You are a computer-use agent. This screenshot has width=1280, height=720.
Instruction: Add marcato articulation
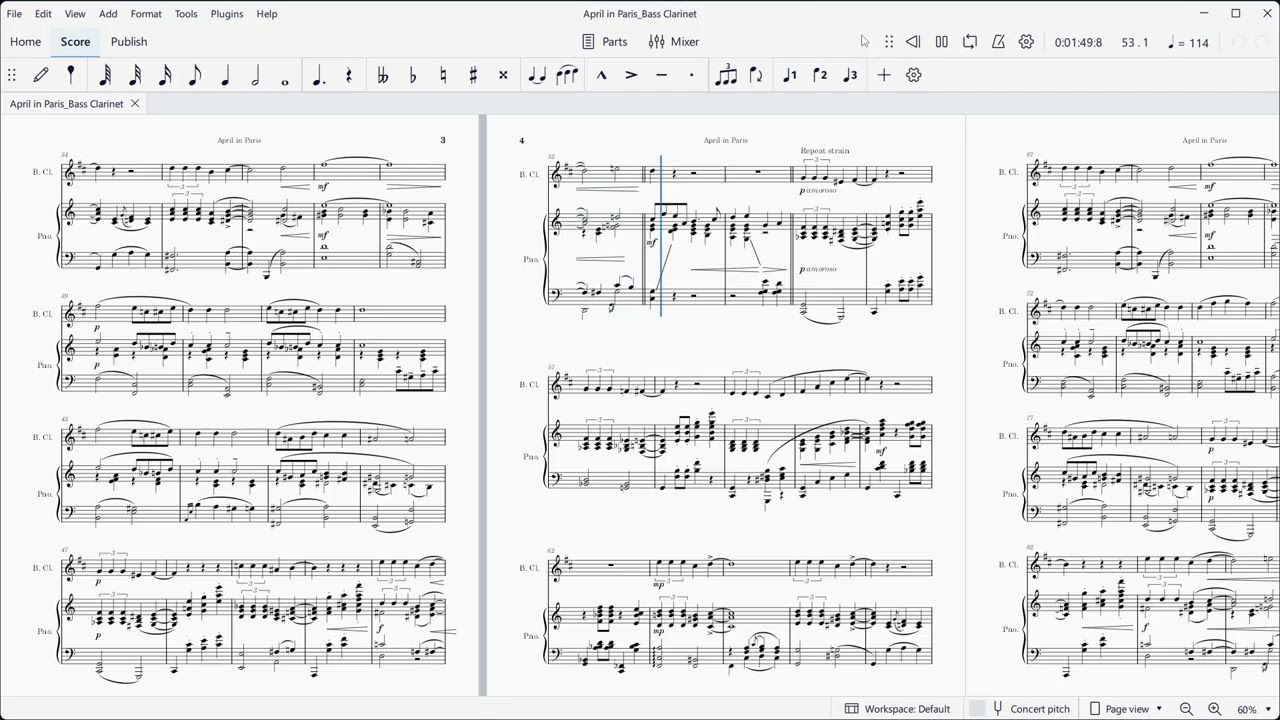(601, 75)
